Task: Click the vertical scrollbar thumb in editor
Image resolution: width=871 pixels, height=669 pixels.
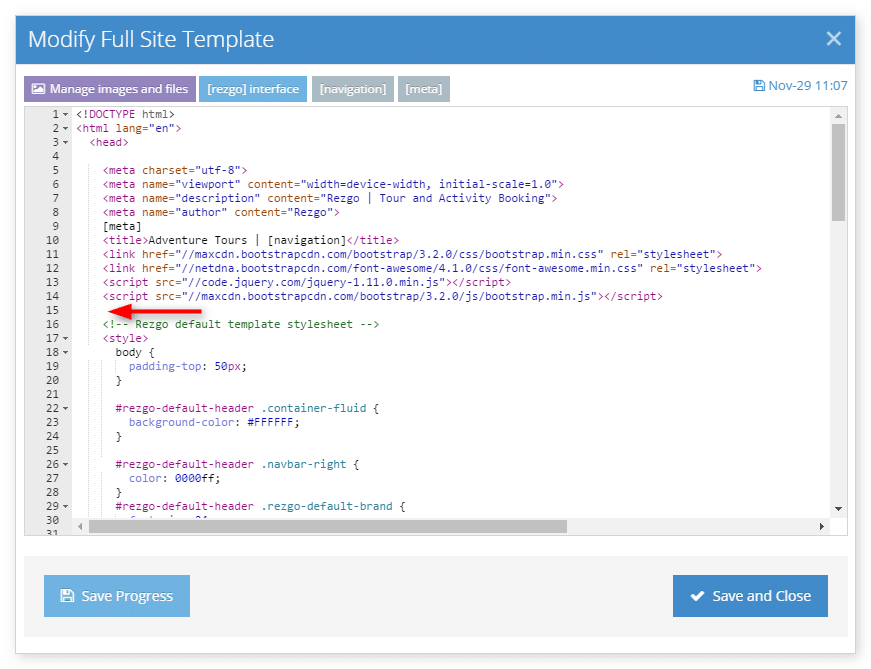Action: point(838,172)
